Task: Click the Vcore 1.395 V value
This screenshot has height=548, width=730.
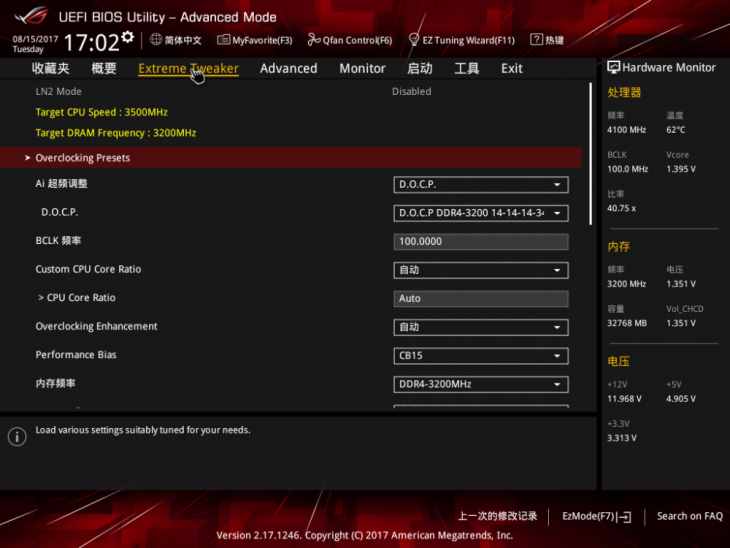Action: tap(681, 169)
